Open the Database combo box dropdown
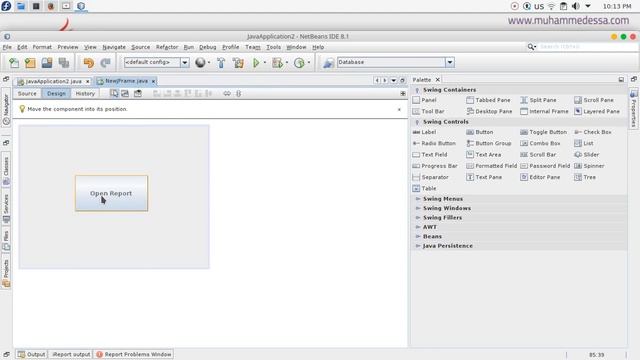640x360 pixels. point(450,62)
